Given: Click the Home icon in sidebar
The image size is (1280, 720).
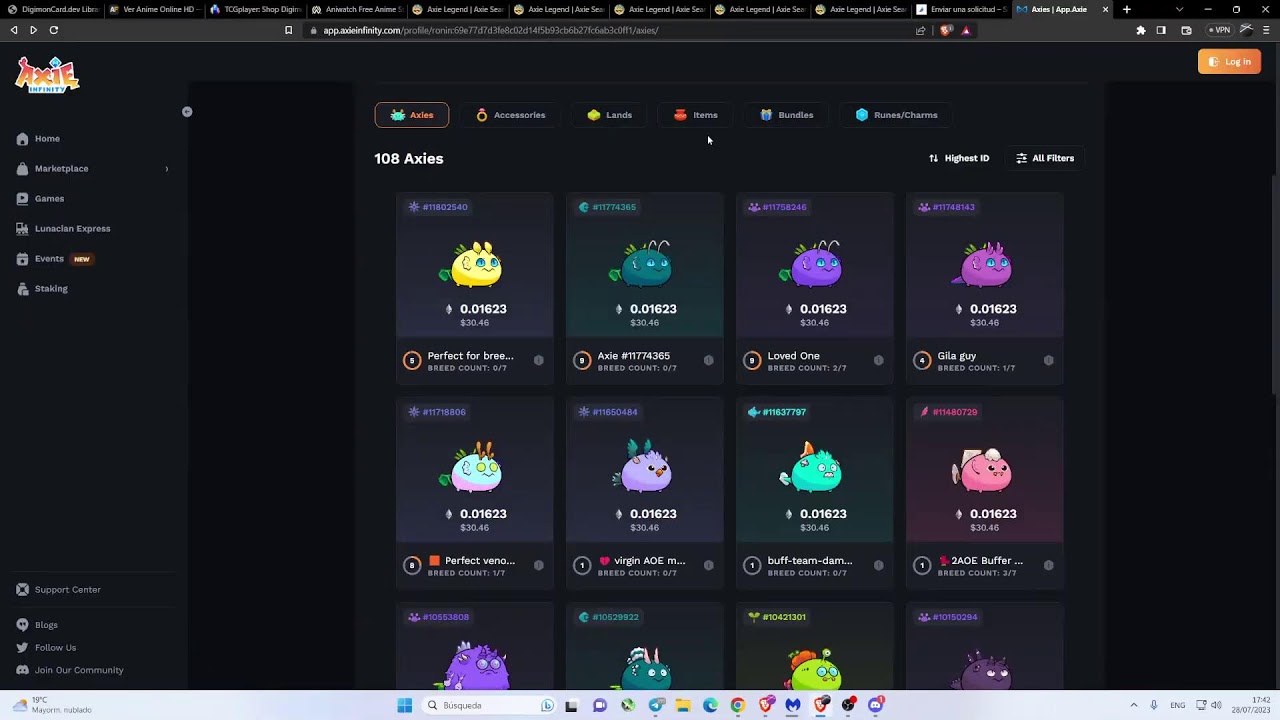Looking at the screenshot, I should [x=22, y=139].
